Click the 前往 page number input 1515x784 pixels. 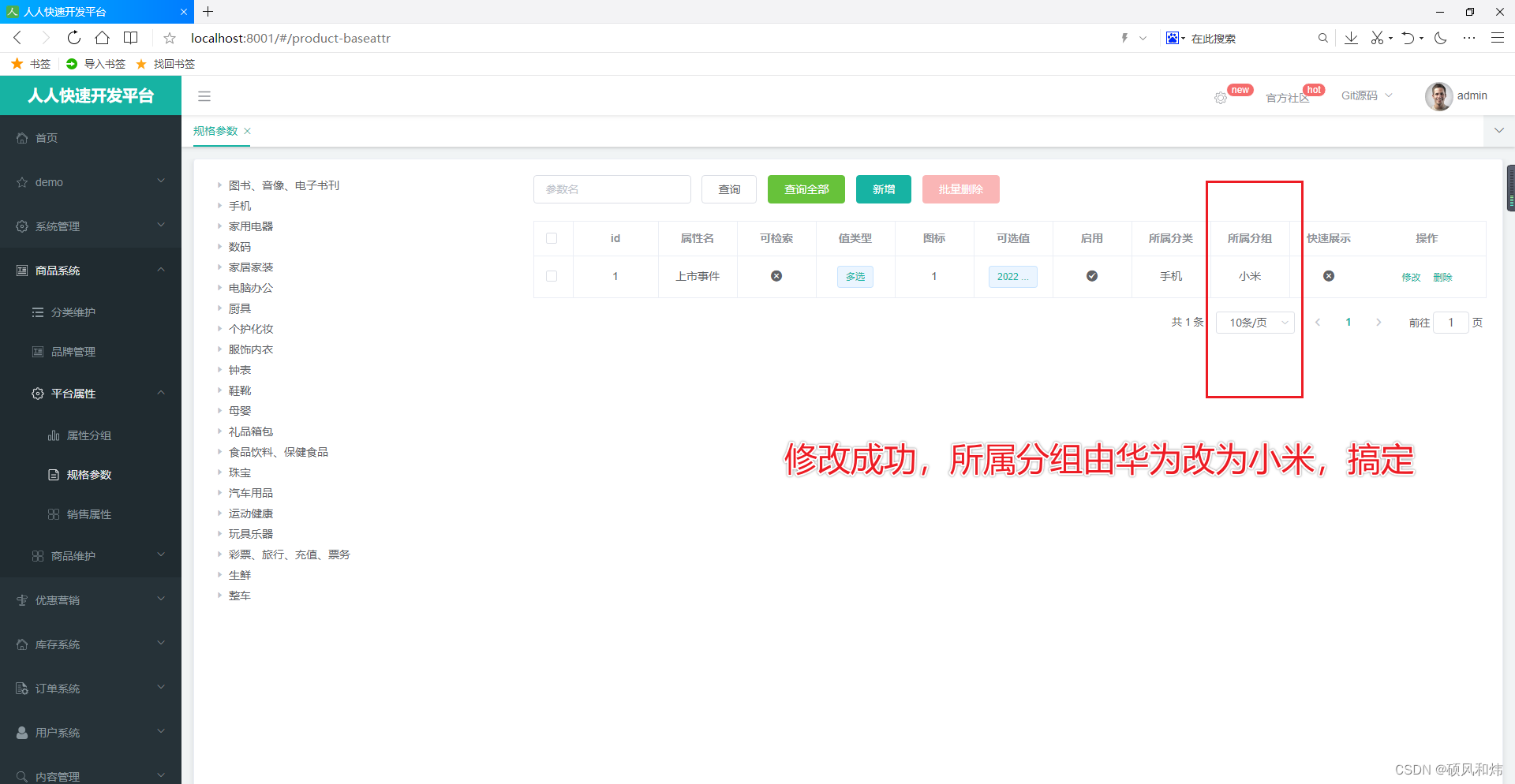(x=1450, y=323)
